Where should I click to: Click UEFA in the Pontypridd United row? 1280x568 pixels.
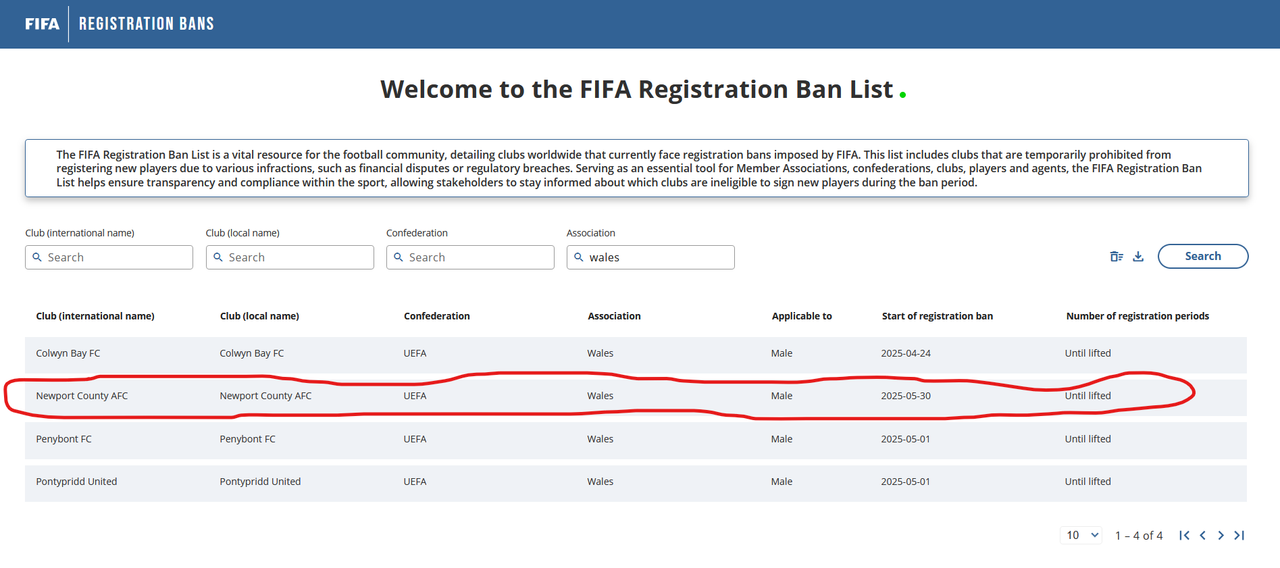pyautogui.click(x=415, y=482)
